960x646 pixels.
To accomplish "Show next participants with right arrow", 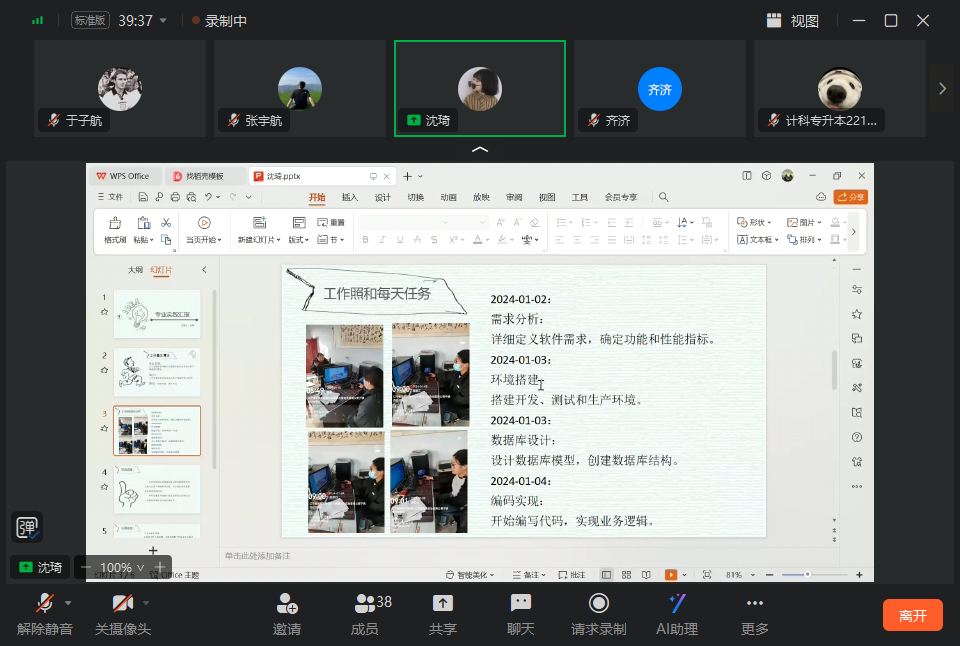I will tap(942, 88).
